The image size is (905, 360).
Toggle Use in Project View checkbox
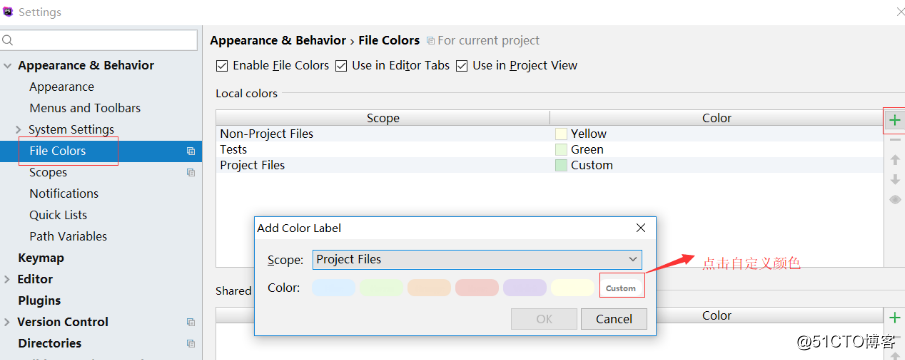[461, 66]
